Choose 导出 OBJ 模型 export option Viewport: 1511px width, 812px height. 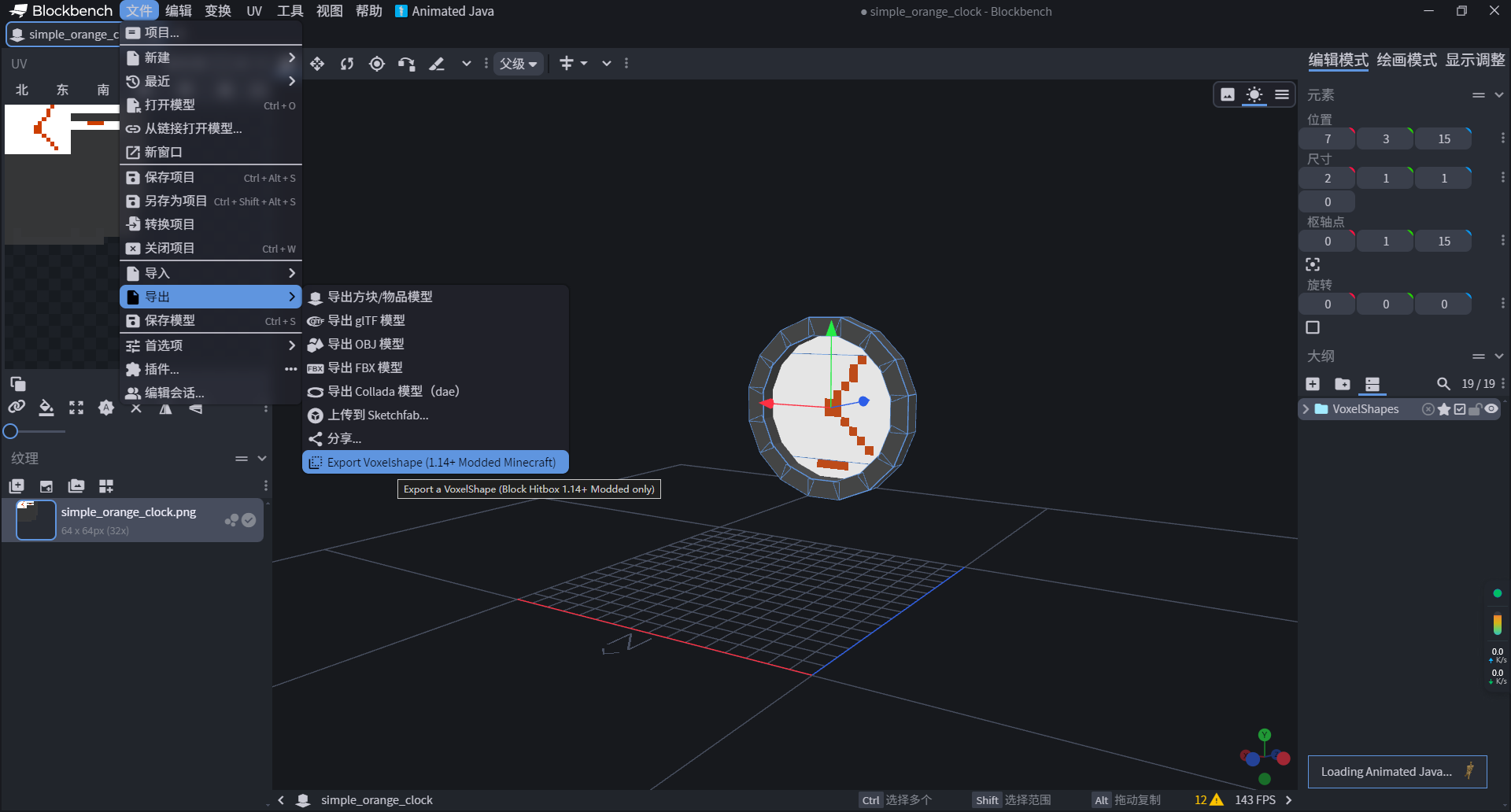point(435,344)
